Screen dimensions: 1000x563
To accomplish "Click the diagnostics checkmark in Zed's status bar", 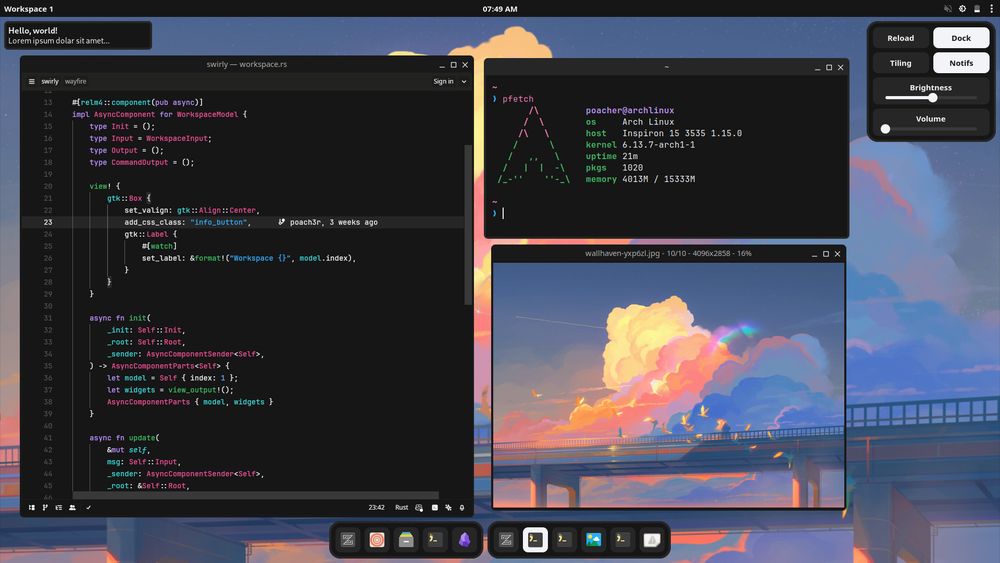I will pos(89,508).
